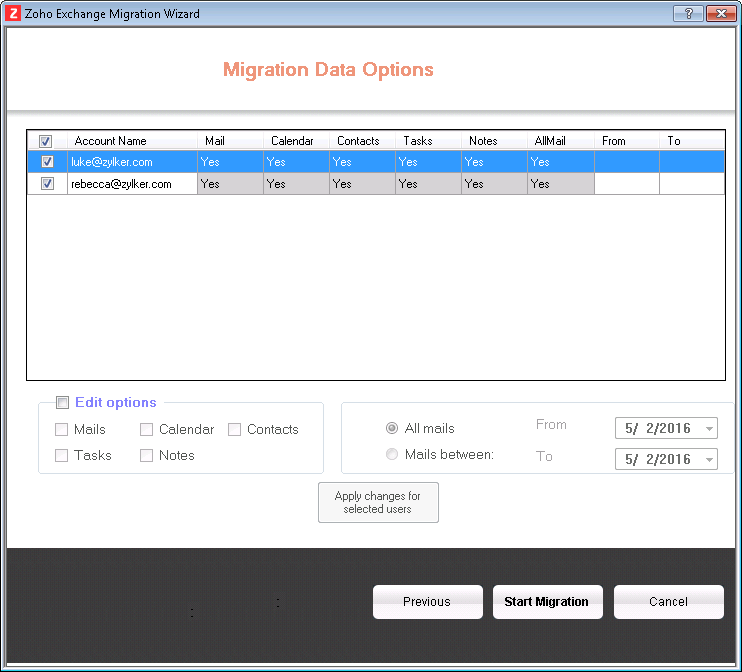Toggle the select-all accounts header checkbox
The width and height of the screenshot is (742, 672).
click(x=46, y=141)
